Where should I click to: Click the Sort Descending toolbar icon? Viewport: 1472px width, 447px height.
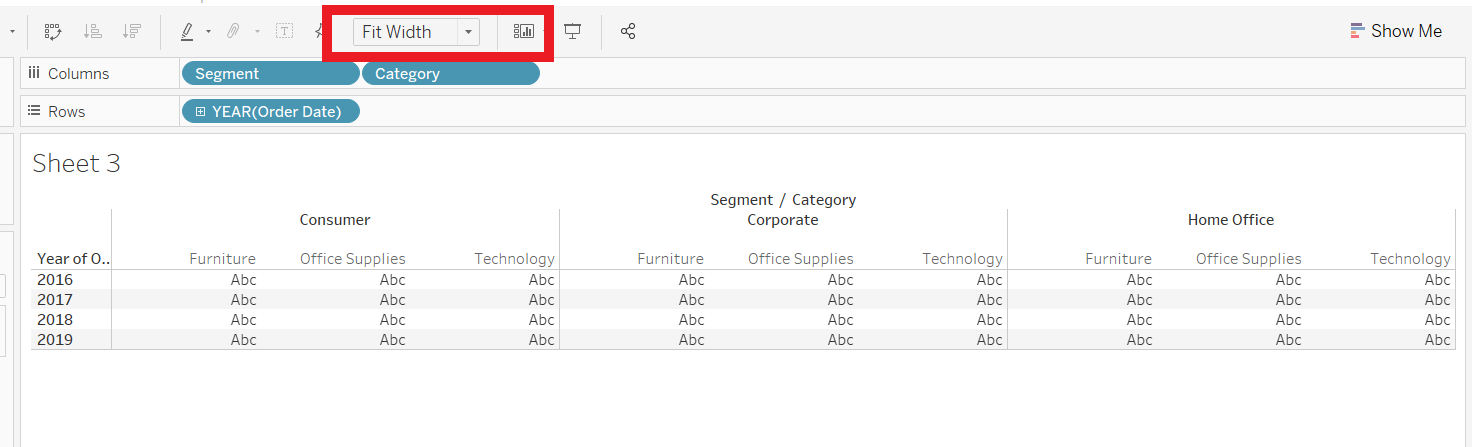pyautogui.click(x=131, y=31)
